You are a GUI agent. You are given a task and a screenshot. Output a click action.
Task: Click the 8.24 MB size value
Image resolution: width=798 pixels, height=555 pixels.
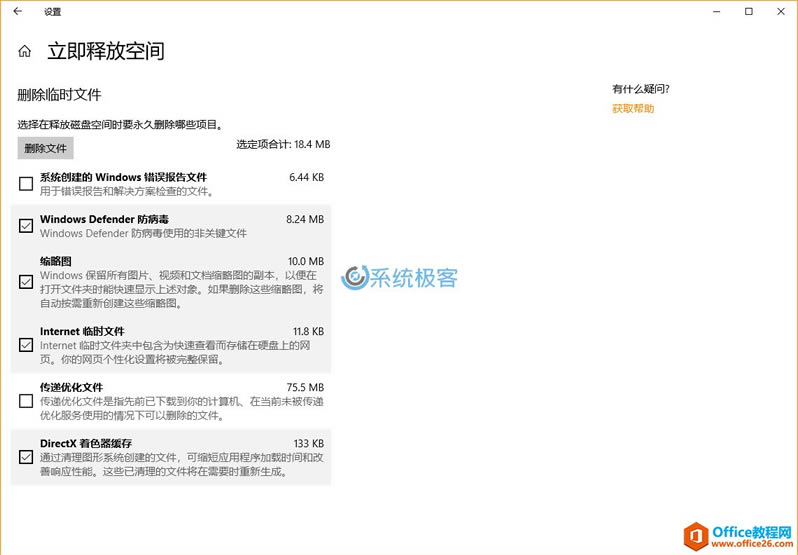[305, 219]
